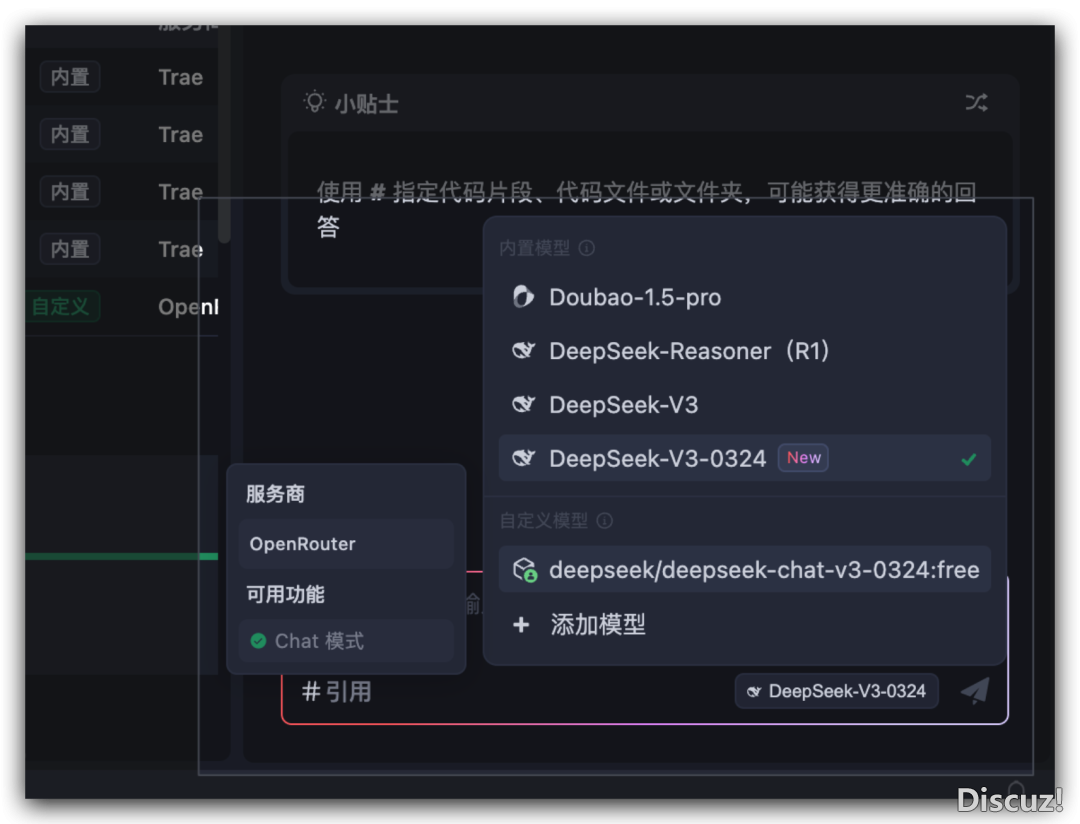Pick custom model deepseek-chat-v3-0324:free

745,570
